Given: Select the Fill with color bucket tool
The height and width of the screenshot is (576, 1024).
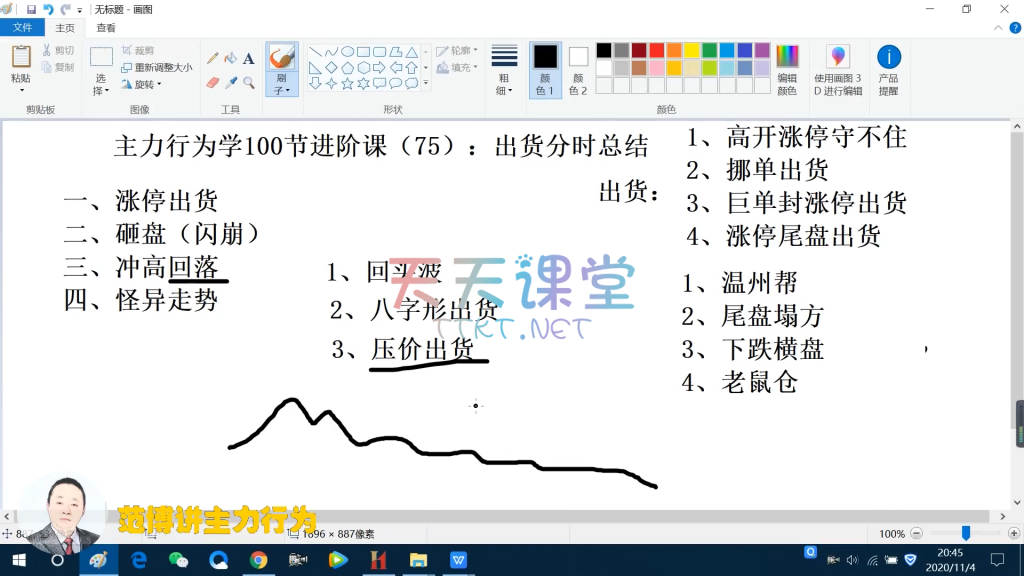Looking at the screenshot, I should (x=230, y=59).
